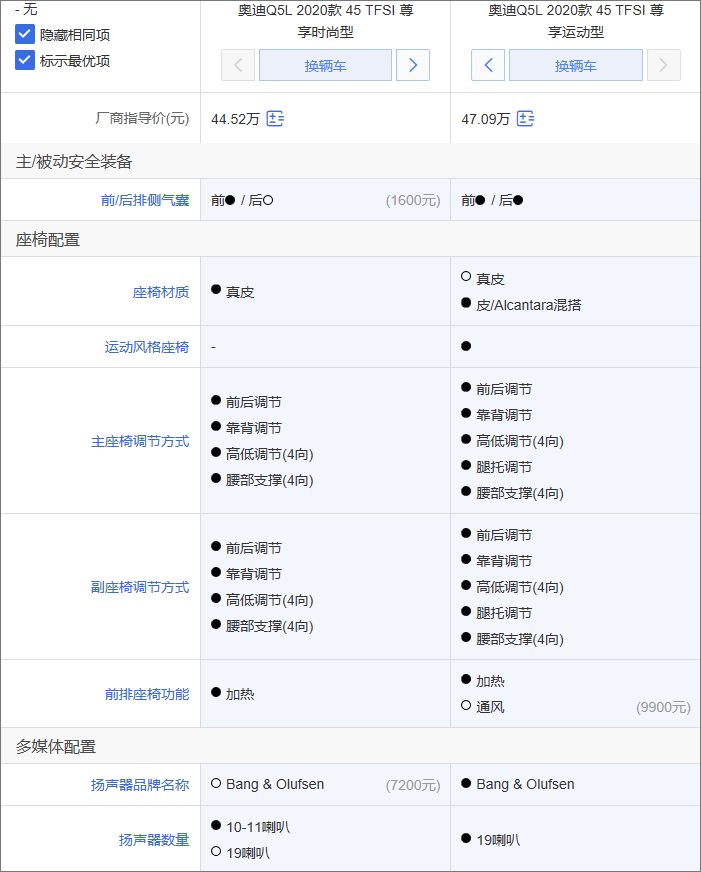The image size is (701, 872).
Task: Click the (9900元) ventilation option price
Action: pyautogui.click(x=663, y=707)
